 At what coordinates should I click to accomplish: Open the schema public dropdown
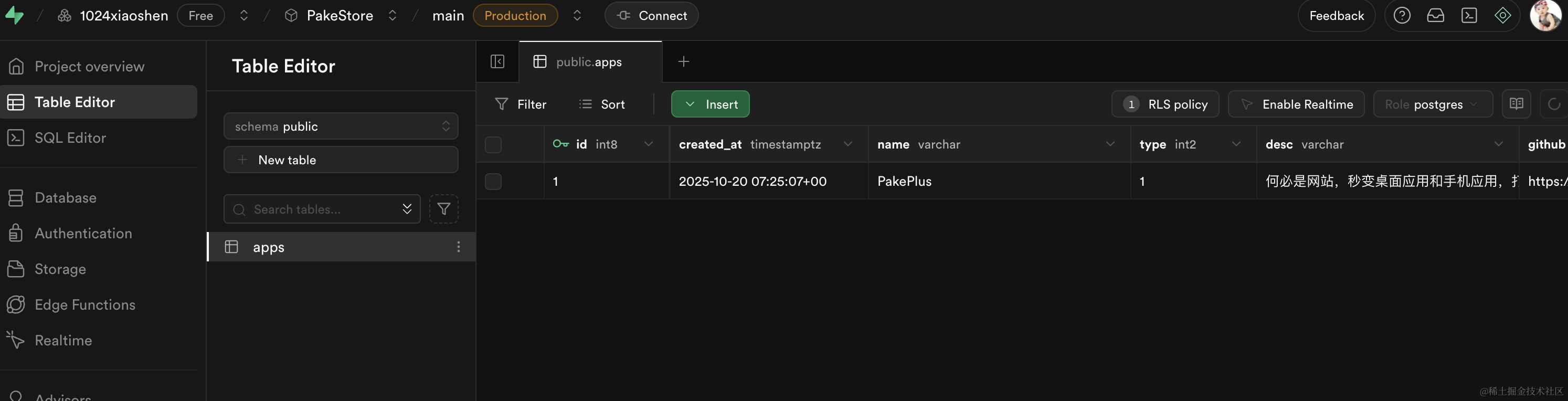(341, 126)
